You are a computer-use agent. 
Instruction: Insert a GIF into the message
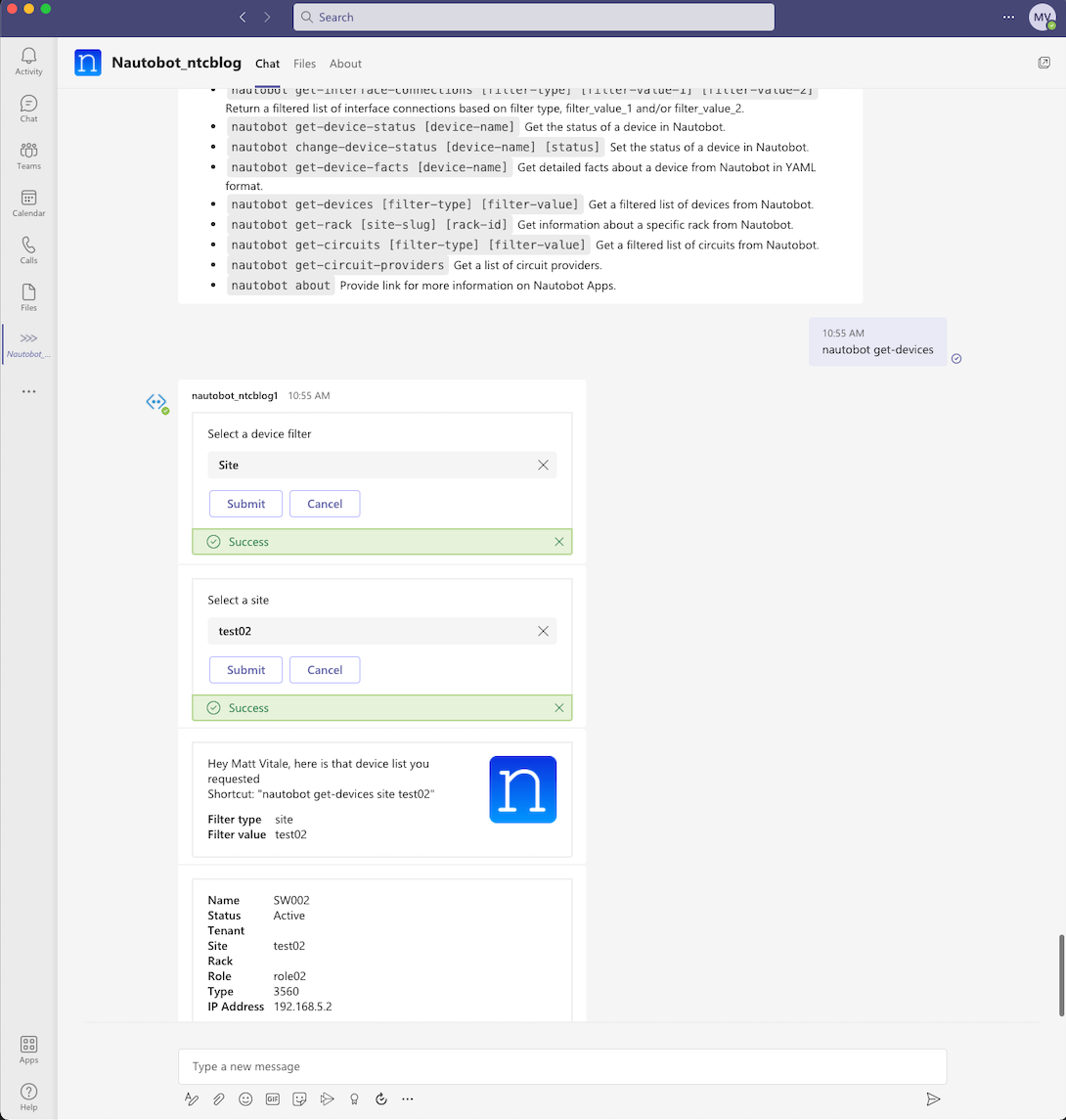[x=272, y=1098]
